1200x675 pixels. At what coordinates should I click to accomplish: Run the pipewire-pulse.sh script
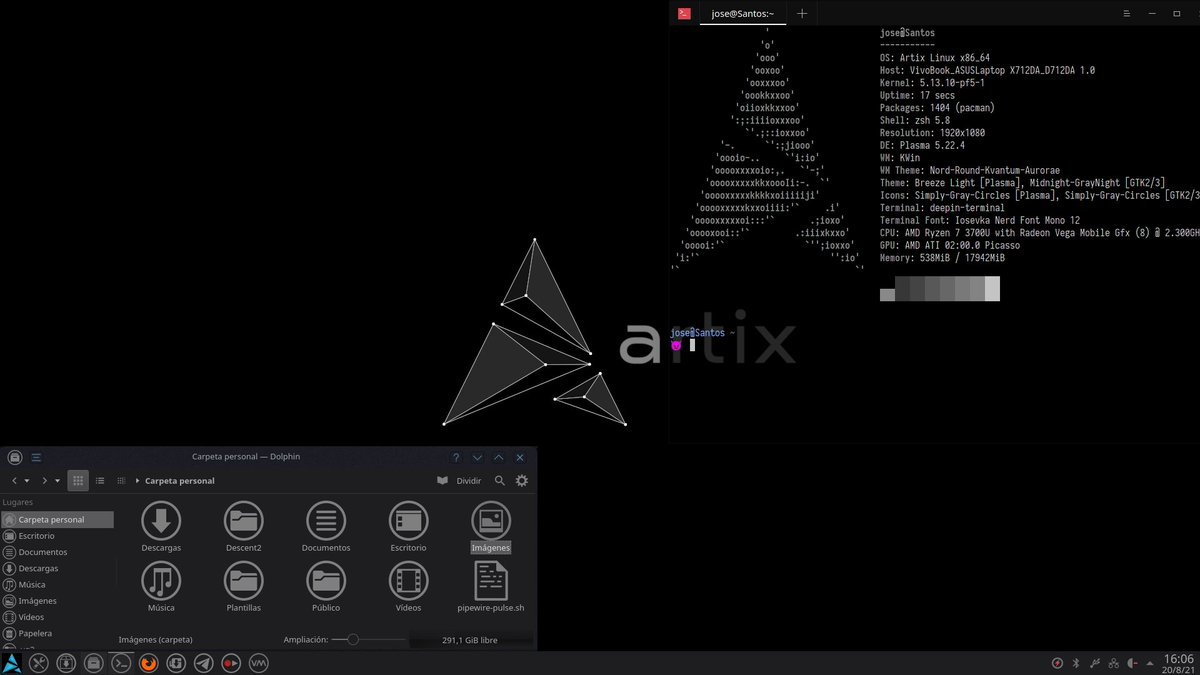click(491, 582)
